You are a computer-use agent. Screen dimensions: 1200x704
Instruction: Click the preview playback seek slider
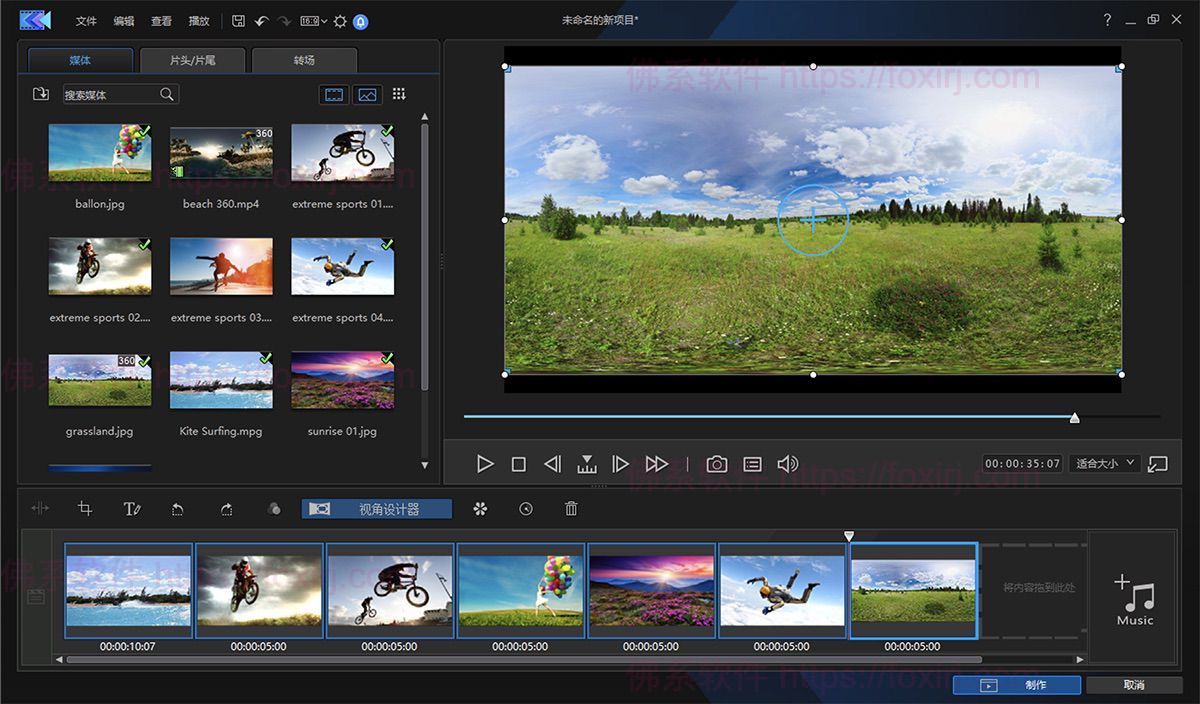[x=1074, y=418]
